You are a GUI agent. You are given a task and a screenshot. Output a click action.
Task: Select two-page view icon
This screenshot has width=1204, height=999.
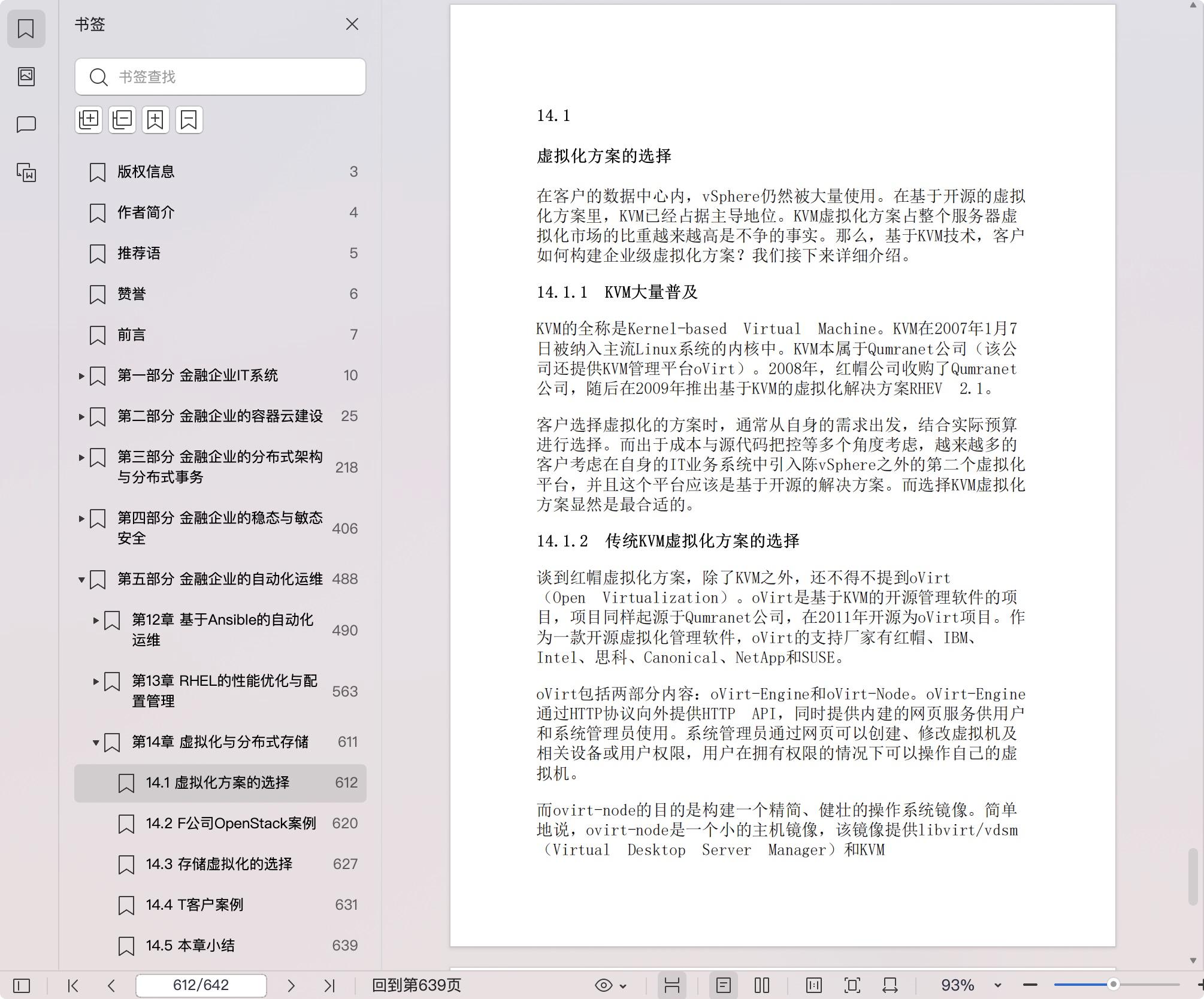click(762, 985)
